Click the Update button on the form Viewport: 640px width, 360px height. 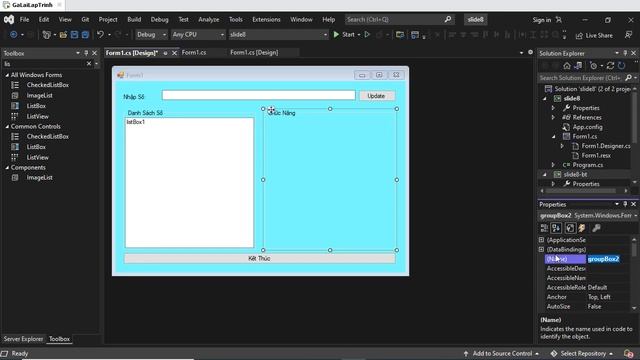(x=376, y=96)
